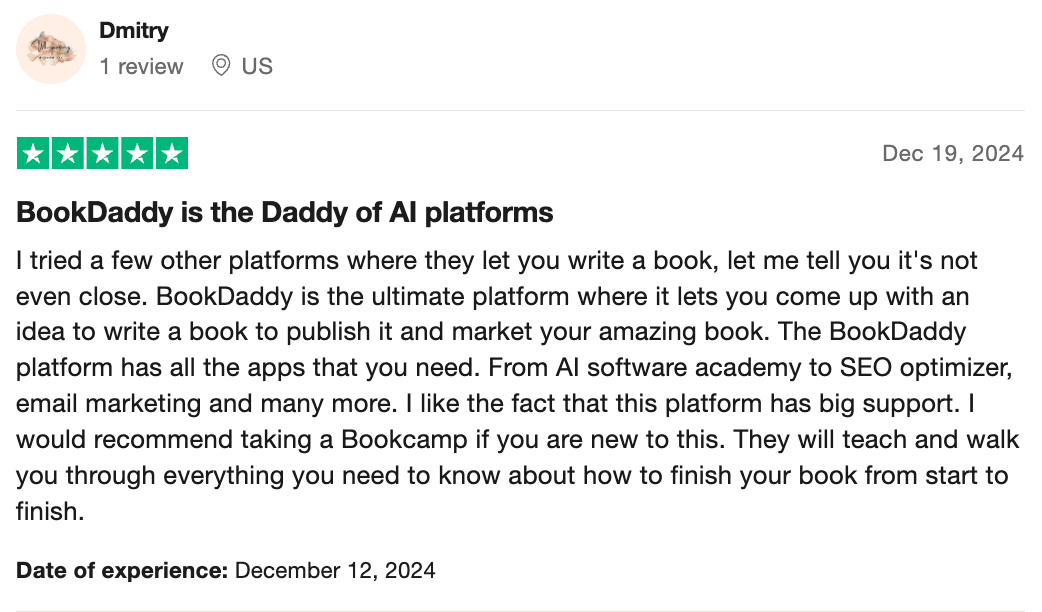Click the "Date of experience:" label
The height and width of the screenshot is (612, 1042).
coord(122,571)
